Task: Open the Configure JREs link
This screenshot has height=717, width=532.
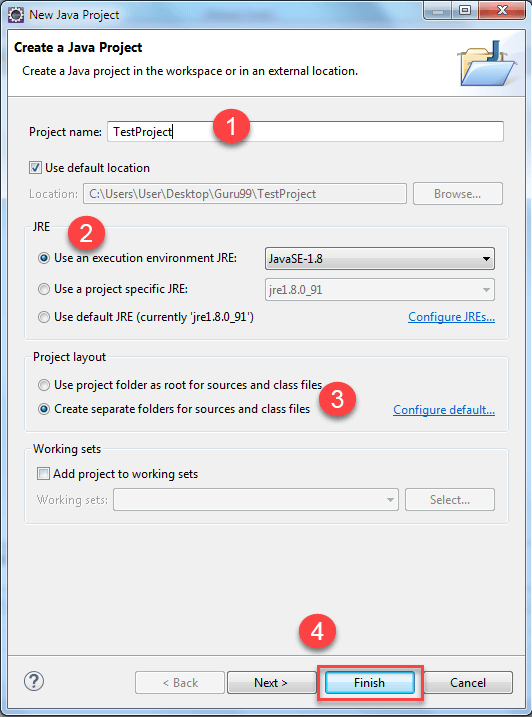Action: pyautogui.click(x=451, y=317)
